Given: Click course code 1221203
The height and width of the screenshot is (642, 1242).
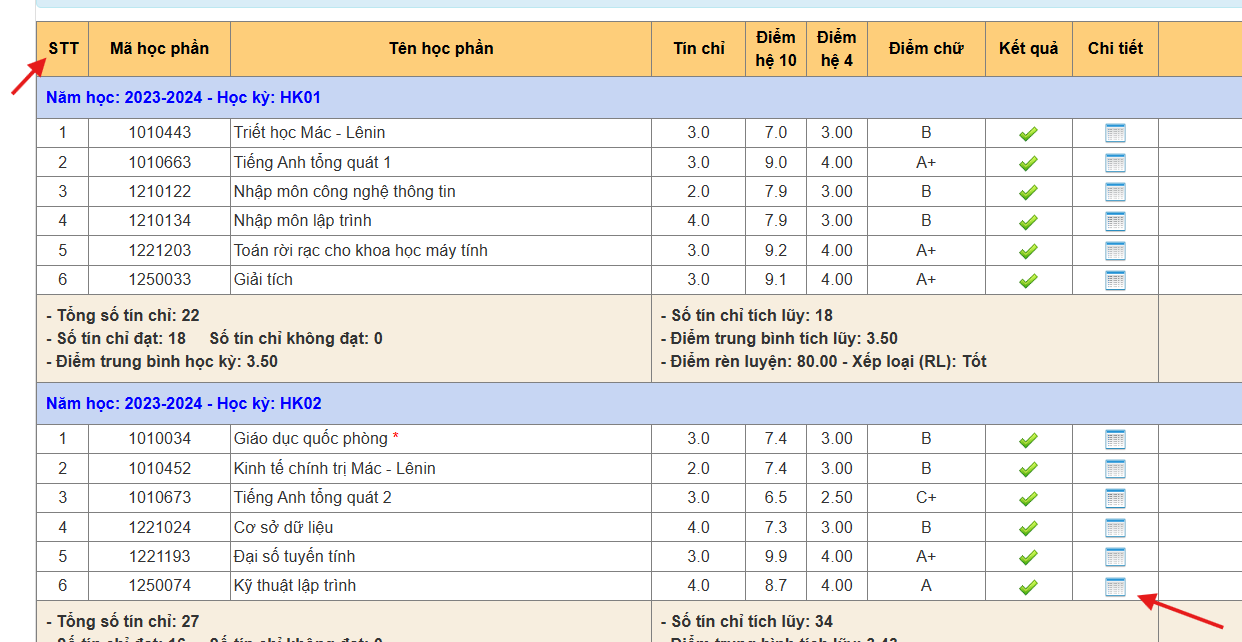Looking at the screenshot, I should pyautogui.click(x=159, y=250).
